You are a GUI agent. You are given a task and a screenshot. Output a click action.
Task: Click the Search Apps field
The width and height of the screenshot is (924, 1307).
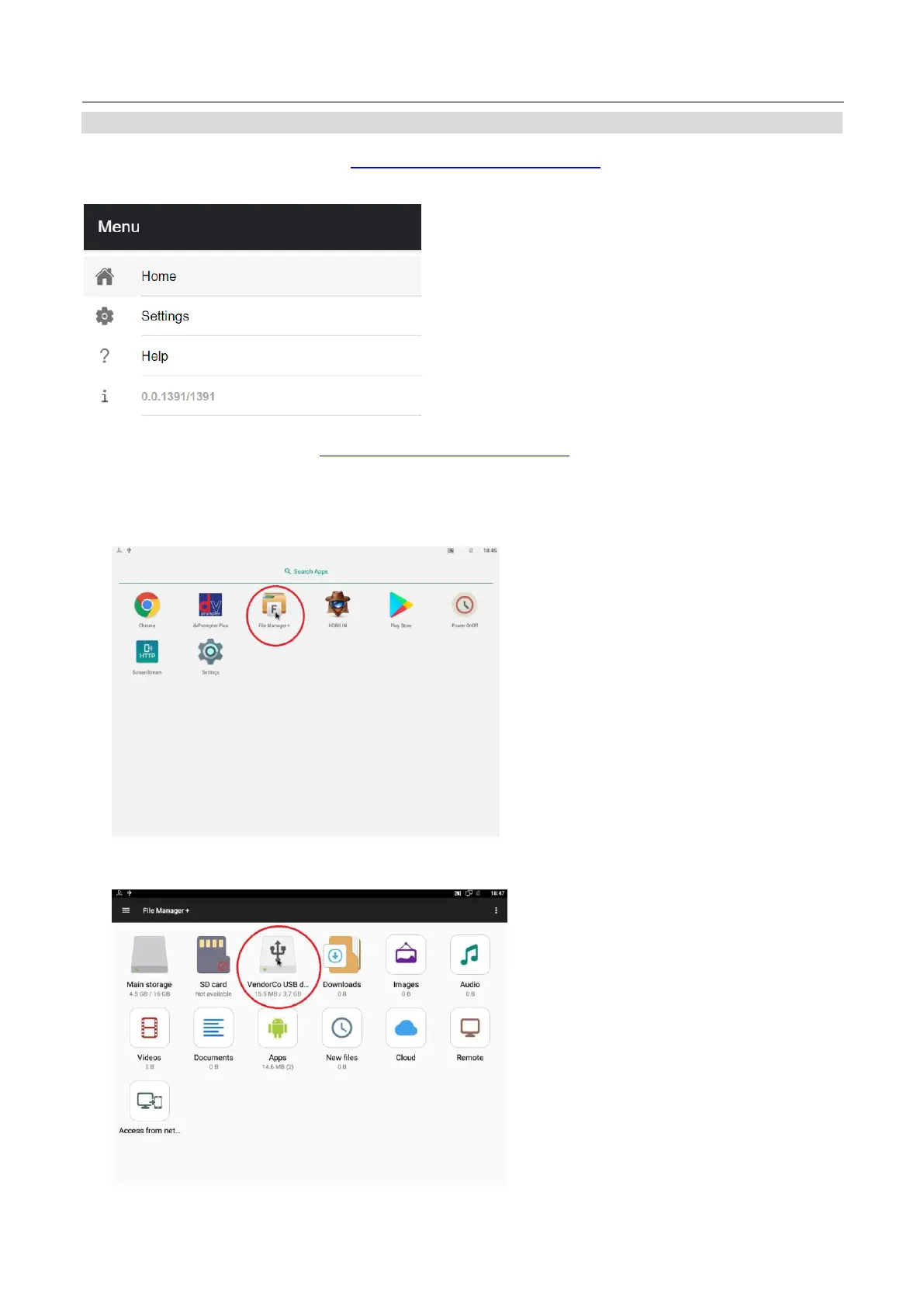click(x=306, y=571)
